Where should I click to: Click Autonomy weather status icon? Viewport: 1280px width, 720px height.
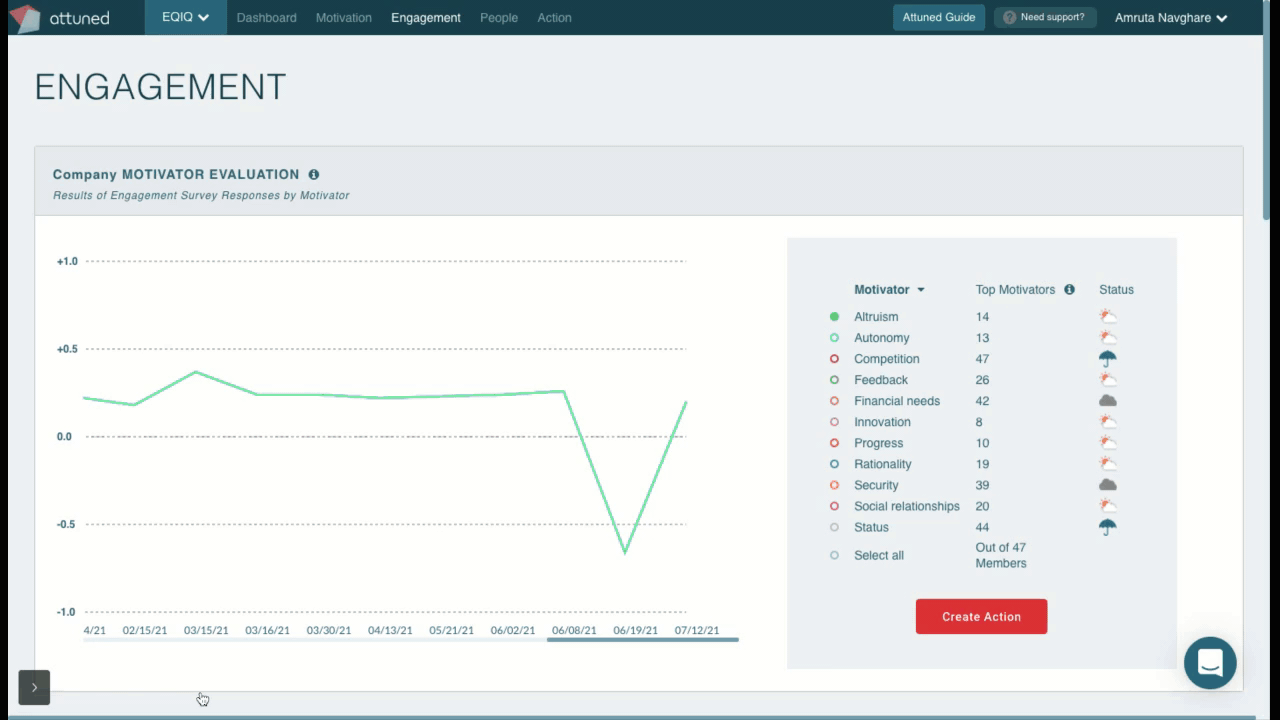1107,338
